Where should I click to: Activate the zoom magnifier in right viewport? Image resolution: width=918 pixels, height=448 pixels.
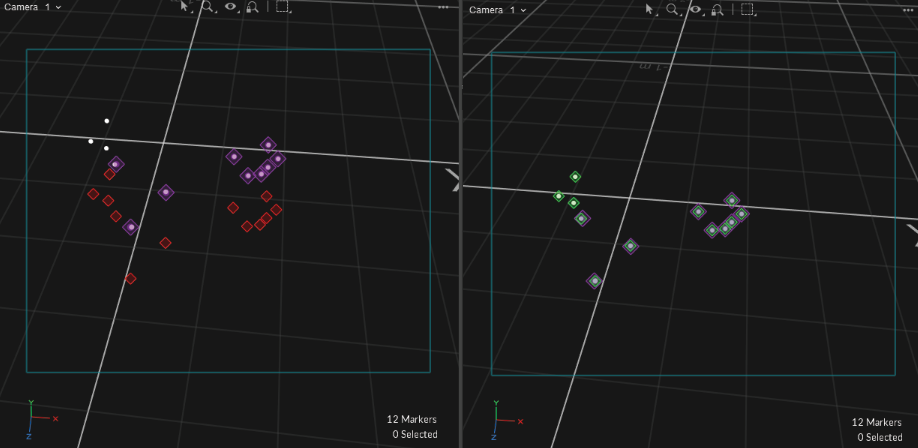click(x=673, y=9)
